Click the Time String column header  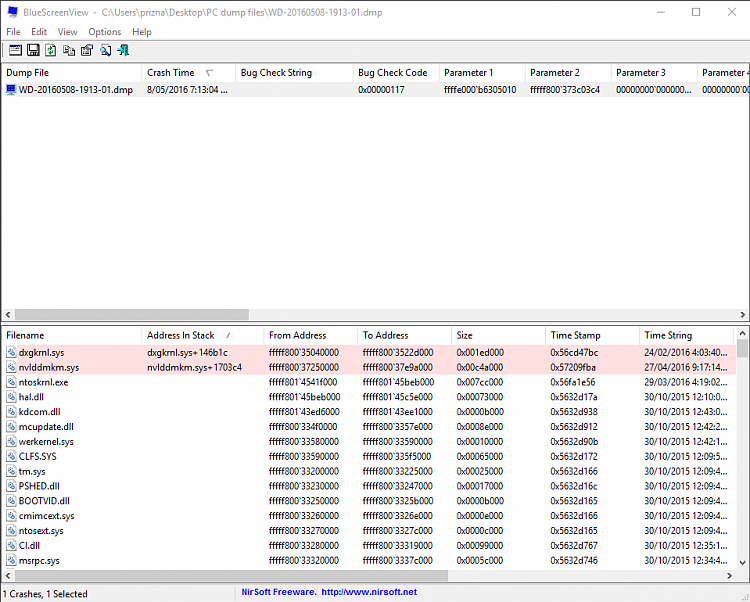coord(686,335)
